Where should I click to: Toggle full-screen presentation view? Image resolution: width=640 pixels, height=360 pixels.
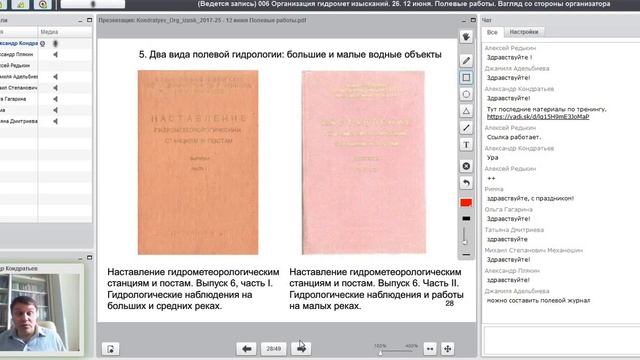pos(447,349)
